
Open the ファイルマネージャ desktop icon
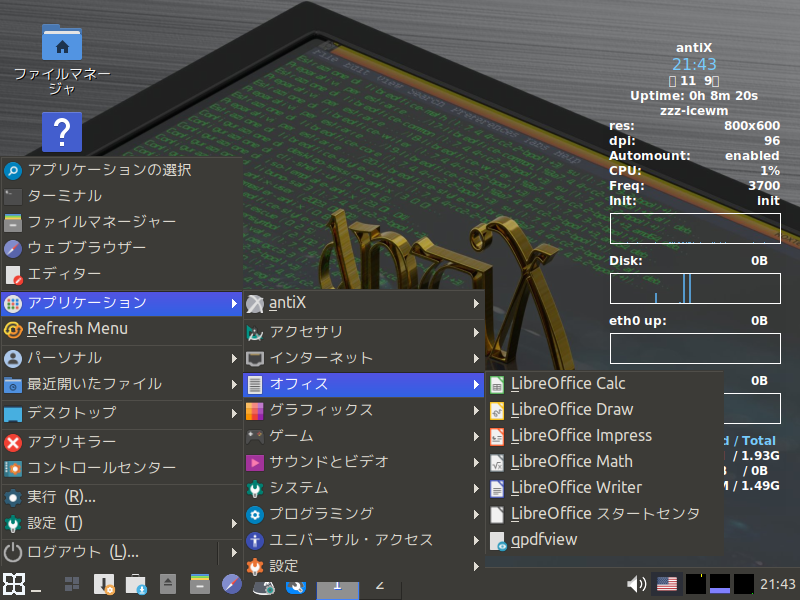pyautogui.click(x=62, y=59)
